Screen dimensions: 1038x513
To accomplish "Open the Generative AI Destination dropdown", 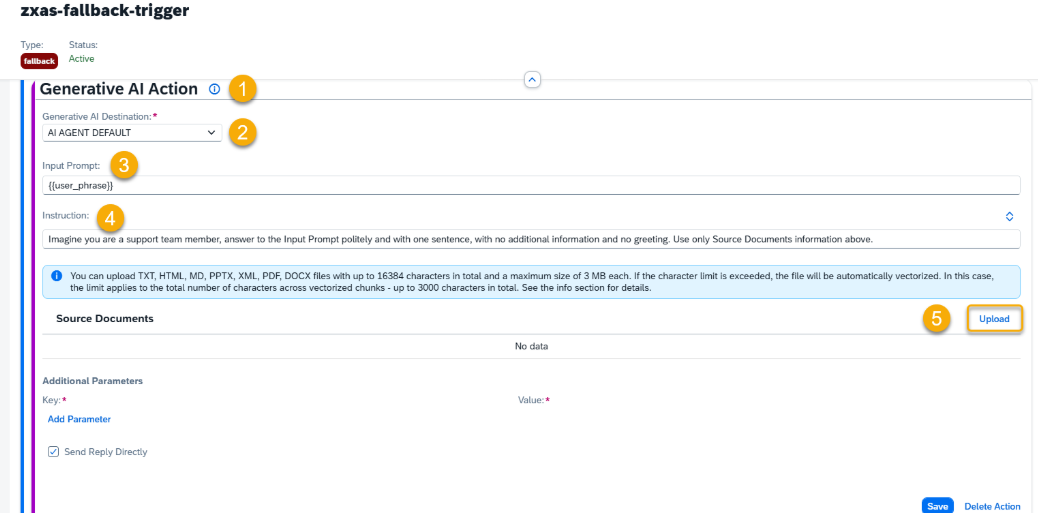I will (132, 133).
